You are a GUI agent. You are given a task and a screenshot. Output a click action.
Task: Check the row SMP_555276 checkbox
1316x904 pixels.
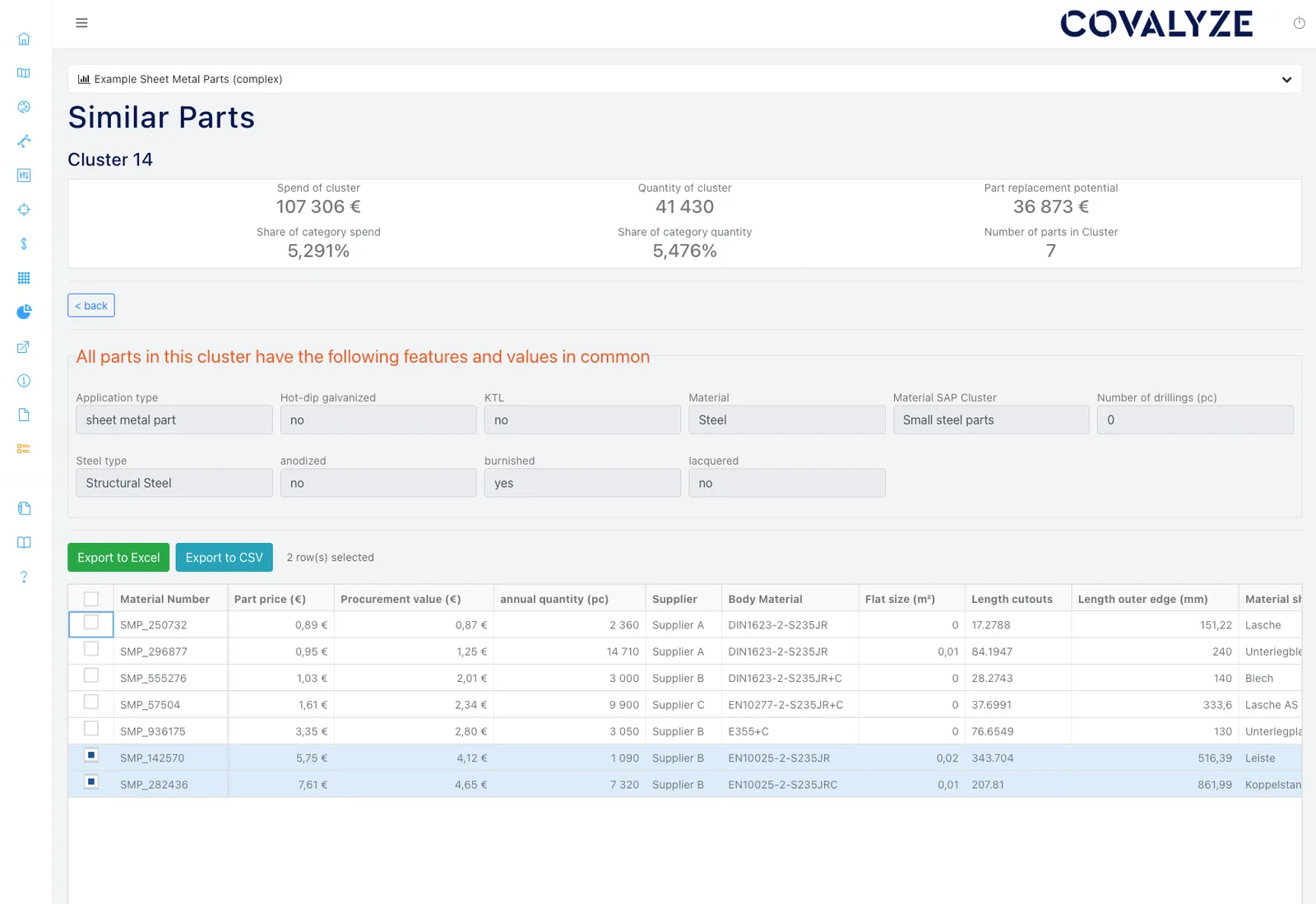pyautogui.click(x=91, y=675)
